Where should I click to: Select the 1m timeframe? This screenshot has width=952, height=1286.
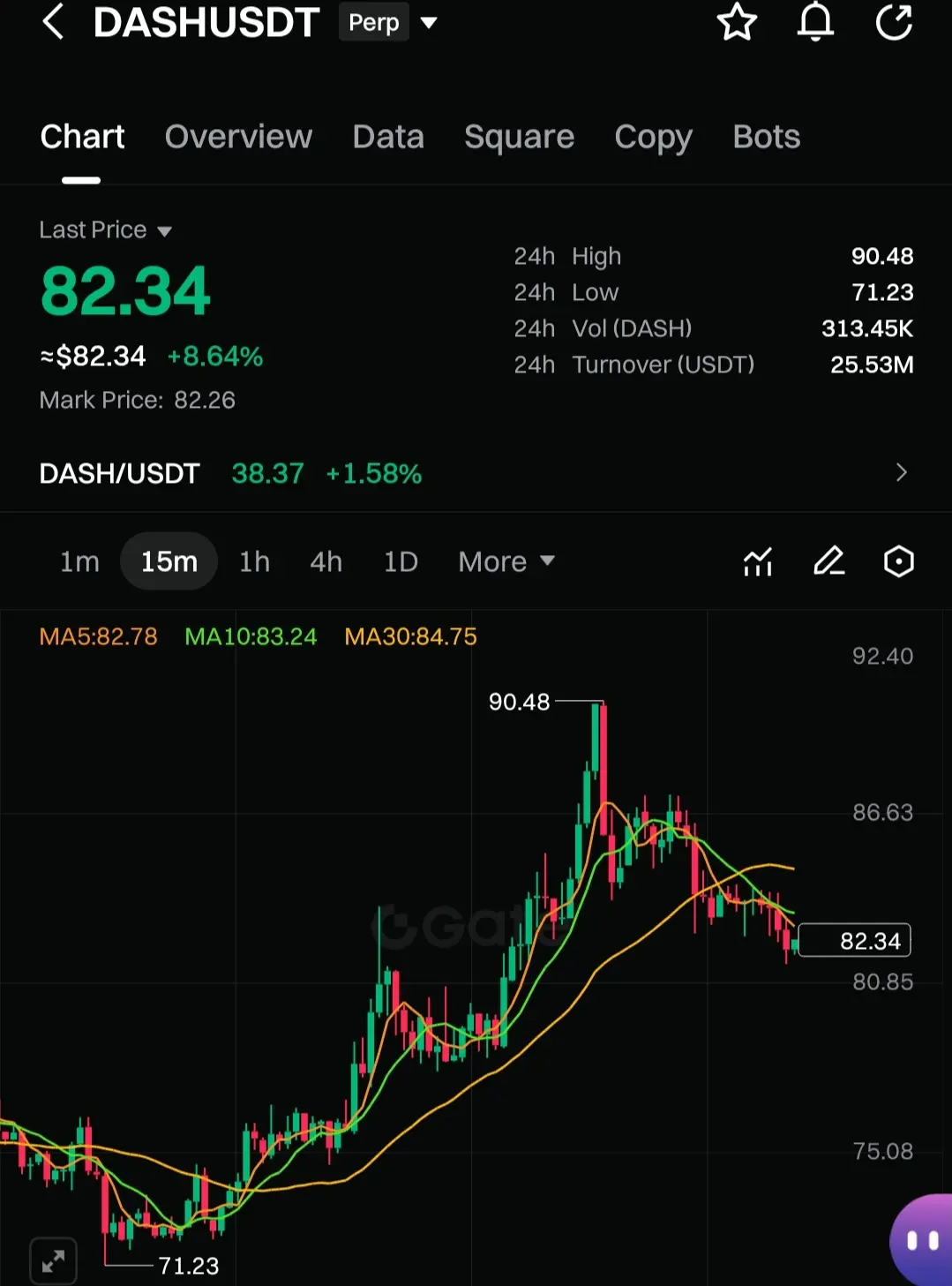pos(79,561)
